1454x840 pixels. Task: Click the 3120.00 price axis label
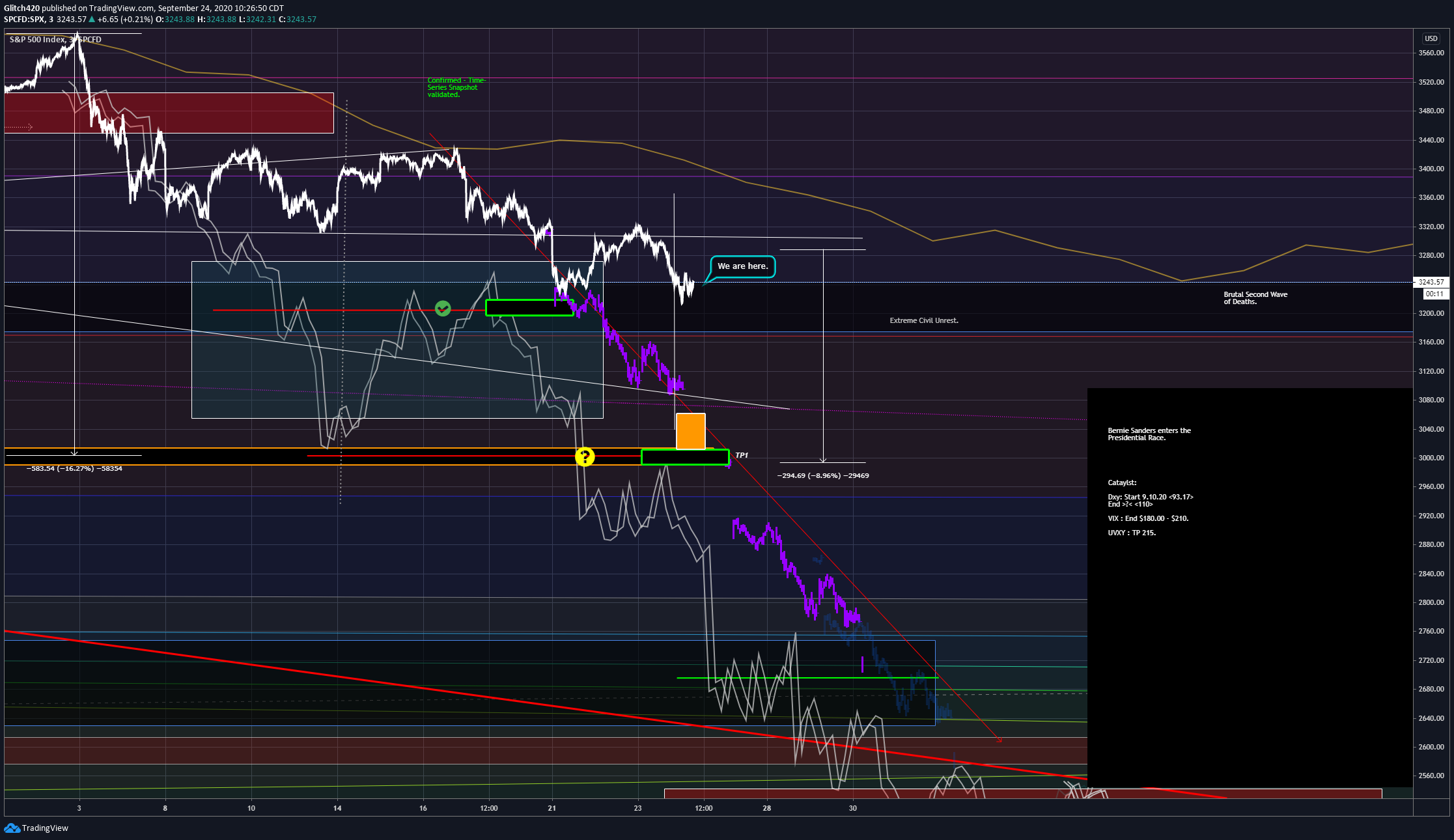coord(1431,371)
